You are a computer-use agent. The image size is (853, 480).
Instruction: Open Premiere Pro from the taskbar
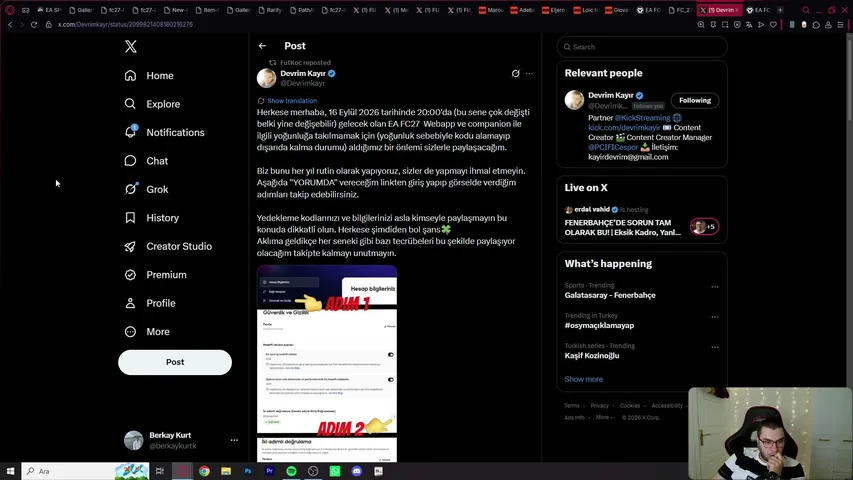[x=269, y=471]
